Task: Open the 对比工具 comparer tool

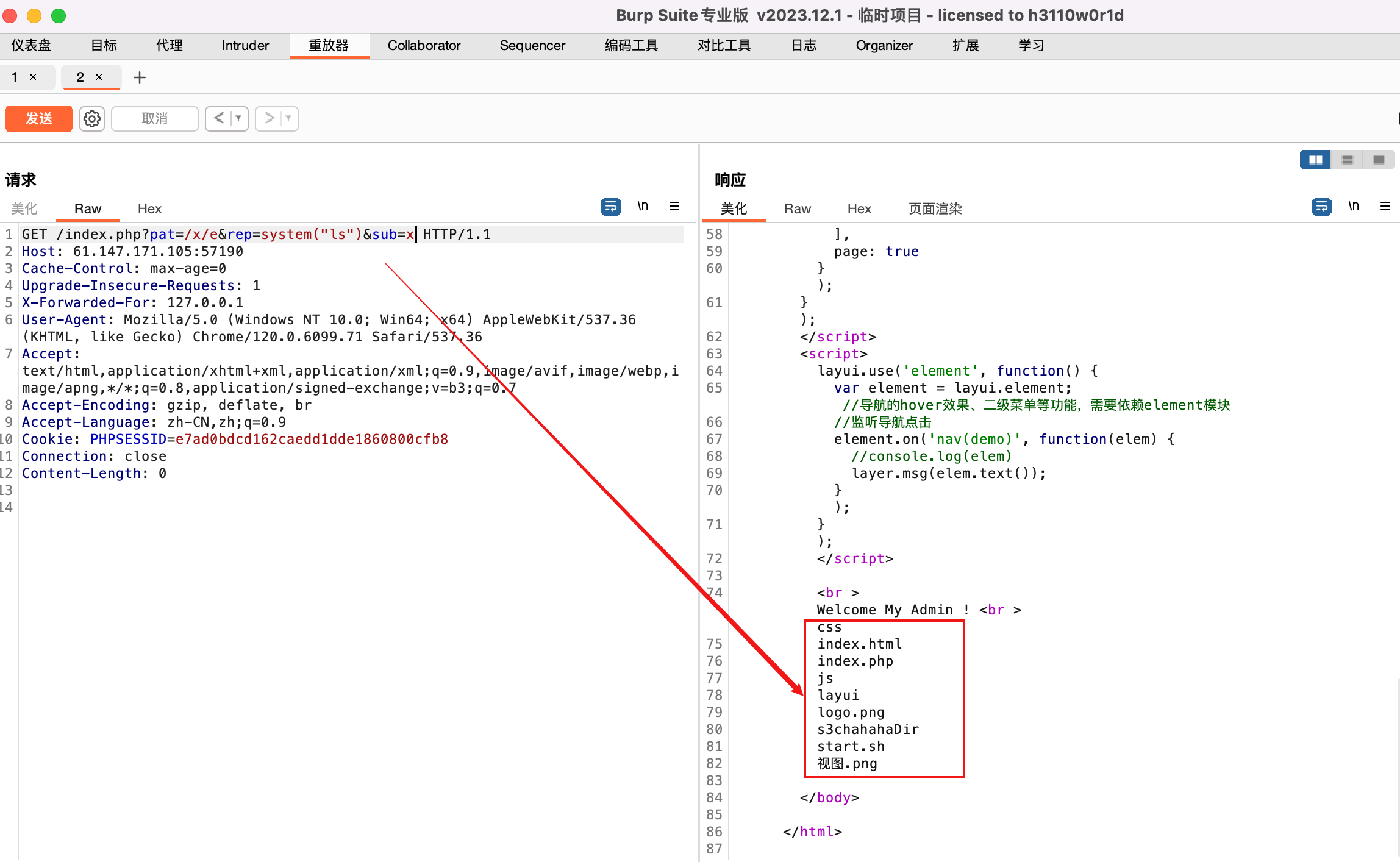Action: [724, 45]
